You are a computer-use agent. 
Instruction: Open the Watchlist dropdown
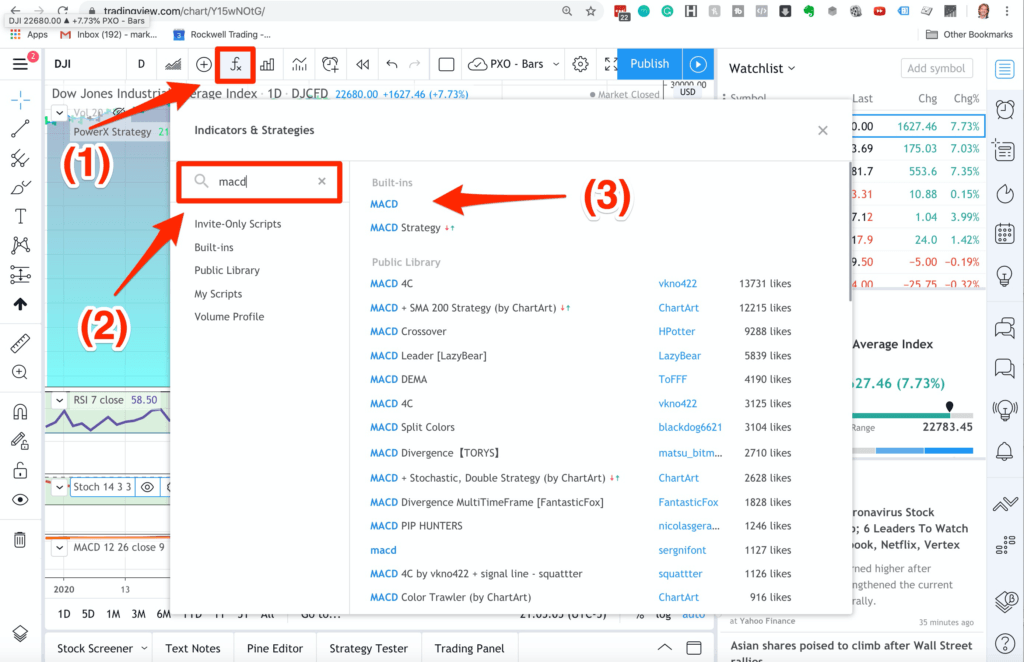(762, 68)
